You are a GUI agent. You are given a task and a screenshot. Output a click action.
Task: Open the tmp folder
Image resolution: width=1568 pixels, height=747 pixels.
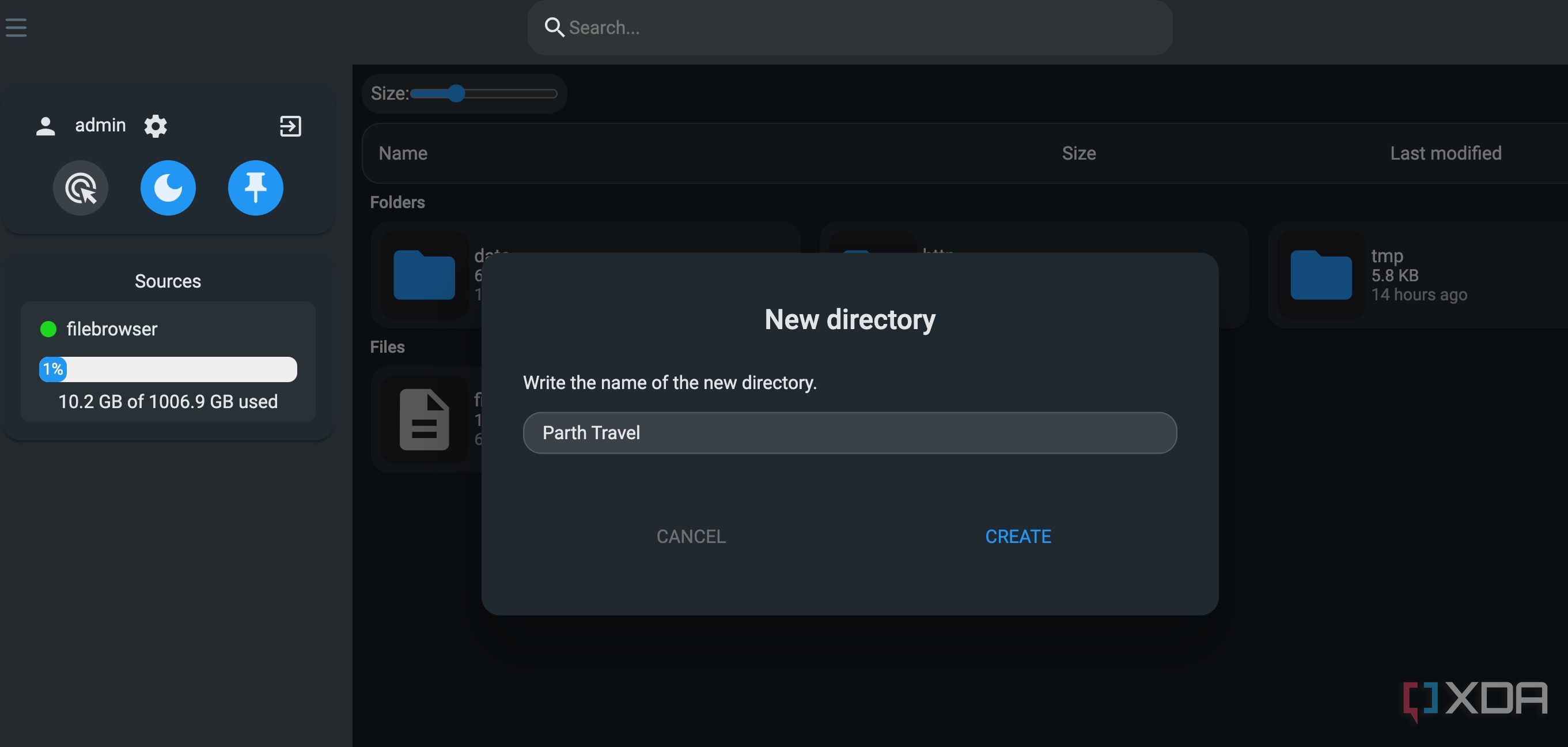[x=1418, y=275]
